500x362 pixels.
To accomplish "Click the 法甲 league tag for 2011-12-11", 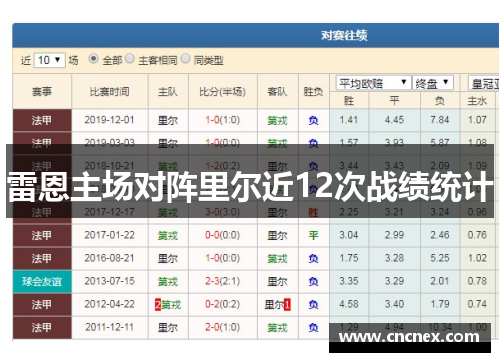I will 42,328.
